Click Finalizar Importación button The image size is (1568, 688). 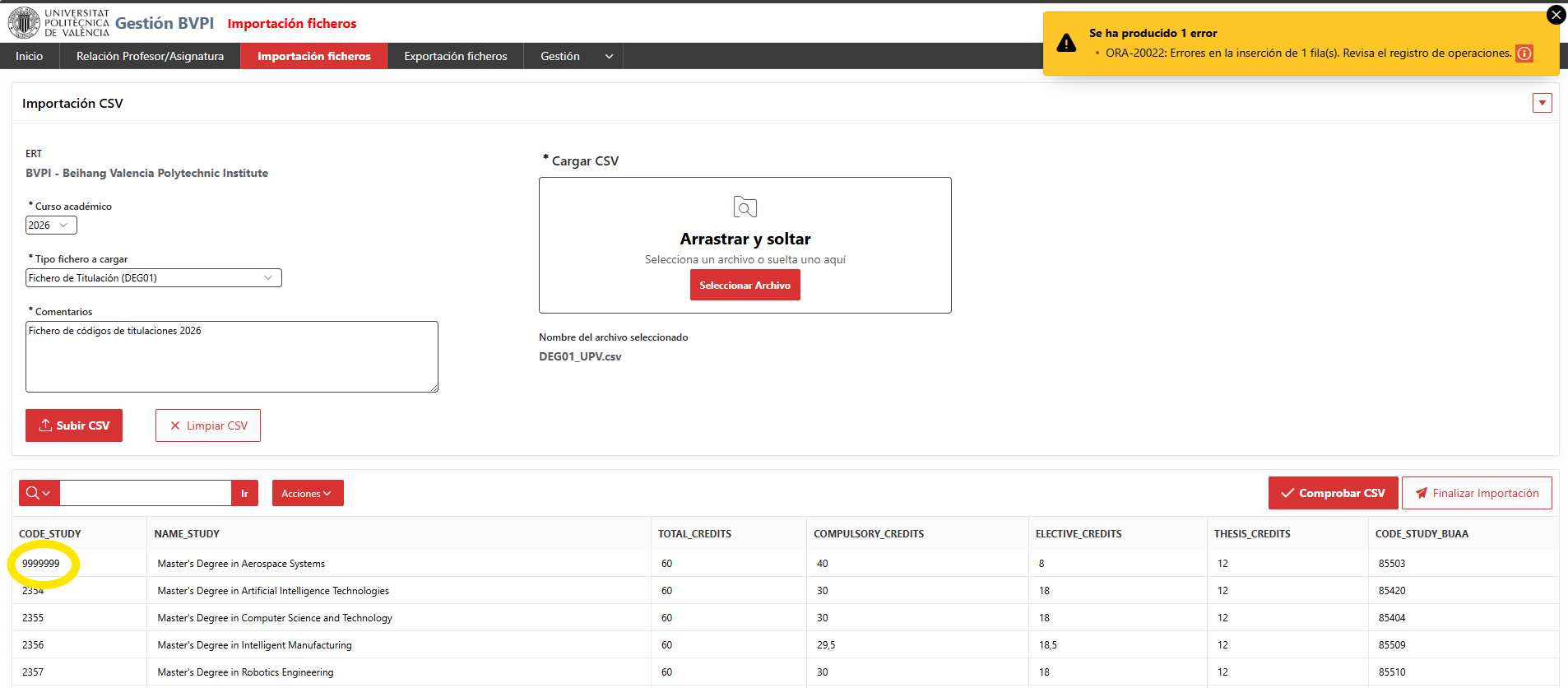coord(1477,493)
